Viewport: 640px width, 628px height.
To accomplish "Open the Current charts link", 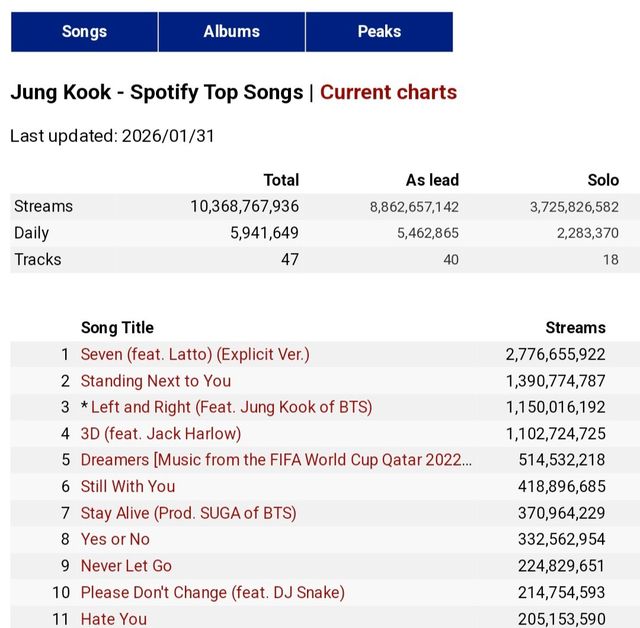I will pyautogui.click(x=388, y=93).
